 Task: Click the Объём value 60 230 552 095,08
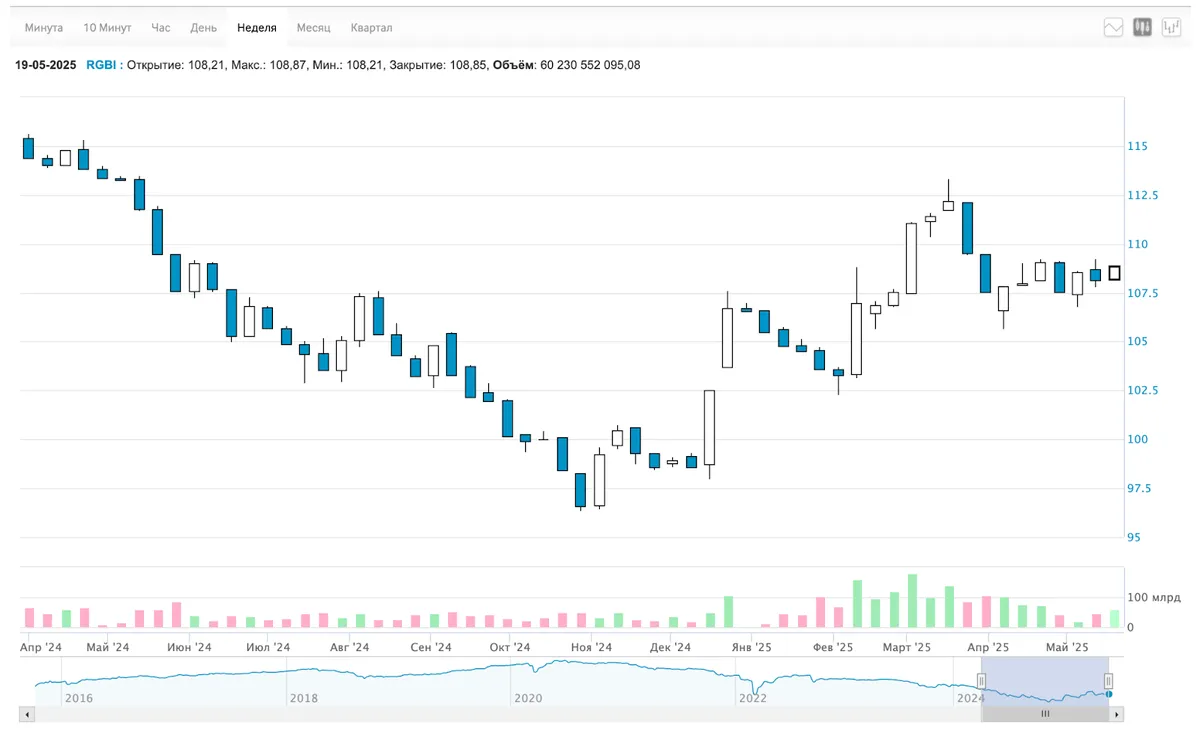click(590, 65)
